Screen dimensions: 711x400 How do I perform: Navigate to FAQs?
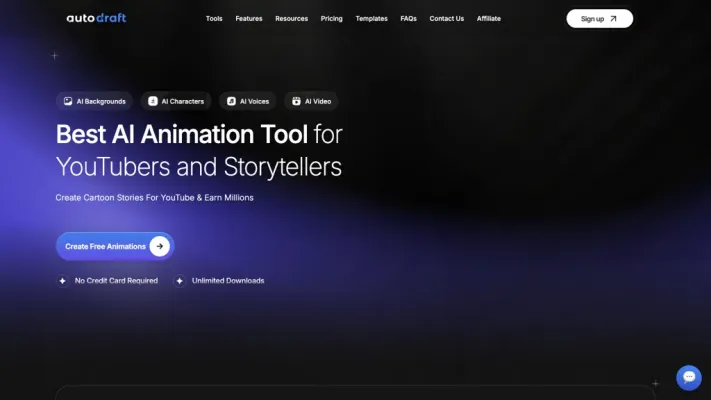(408, 19)
